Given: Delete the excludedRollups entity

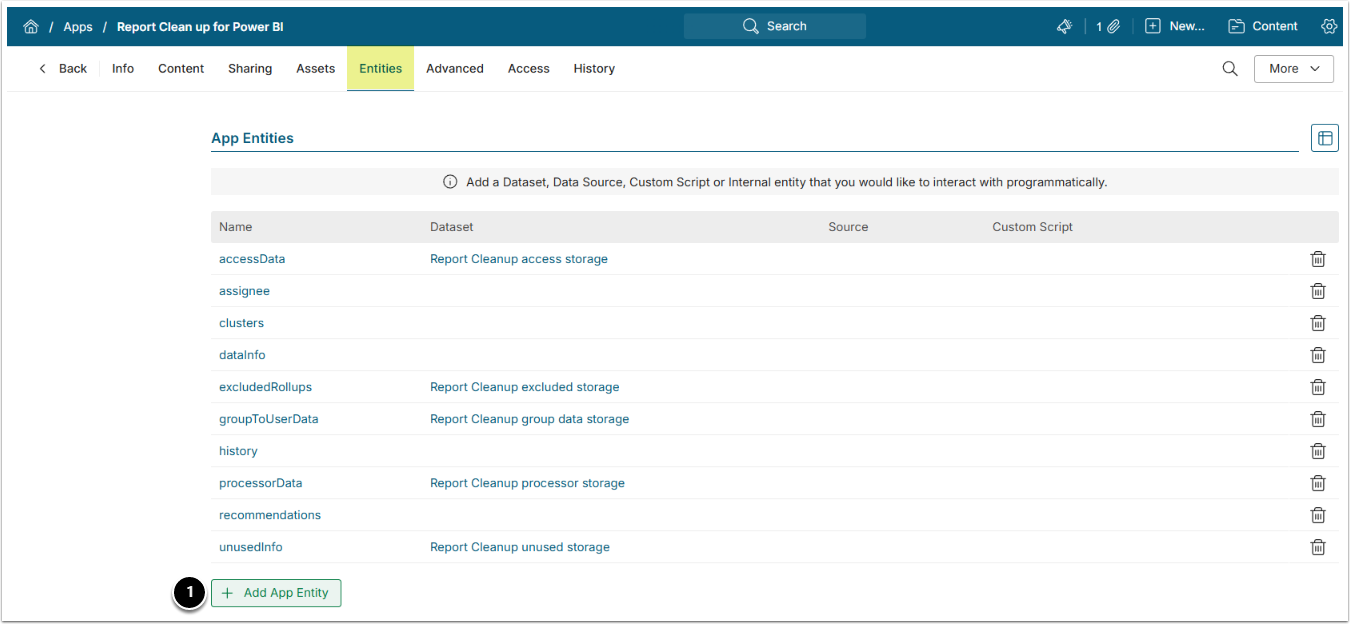Looking at the screenshot, I should (1318, 387).
